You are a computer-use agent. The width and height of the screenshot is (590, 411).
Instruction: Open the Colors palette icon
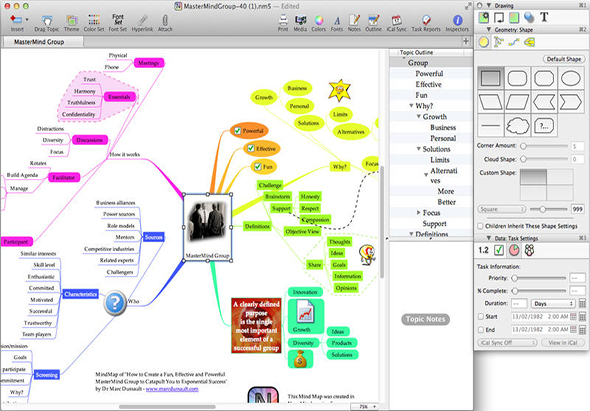(x=319, y=23)
